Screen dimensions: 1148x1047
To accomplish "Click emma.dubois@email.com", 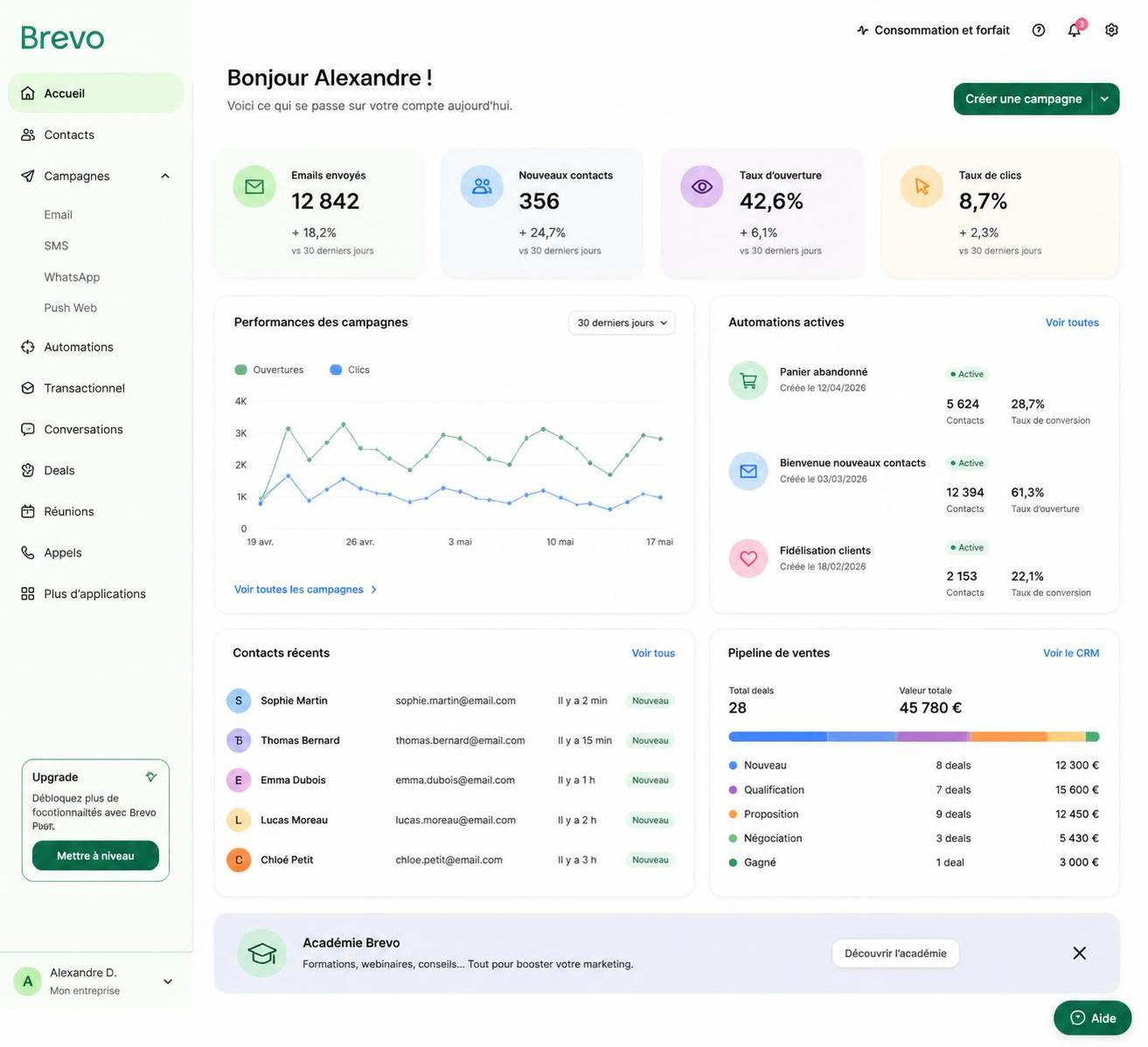I will (x=455, y=780).
